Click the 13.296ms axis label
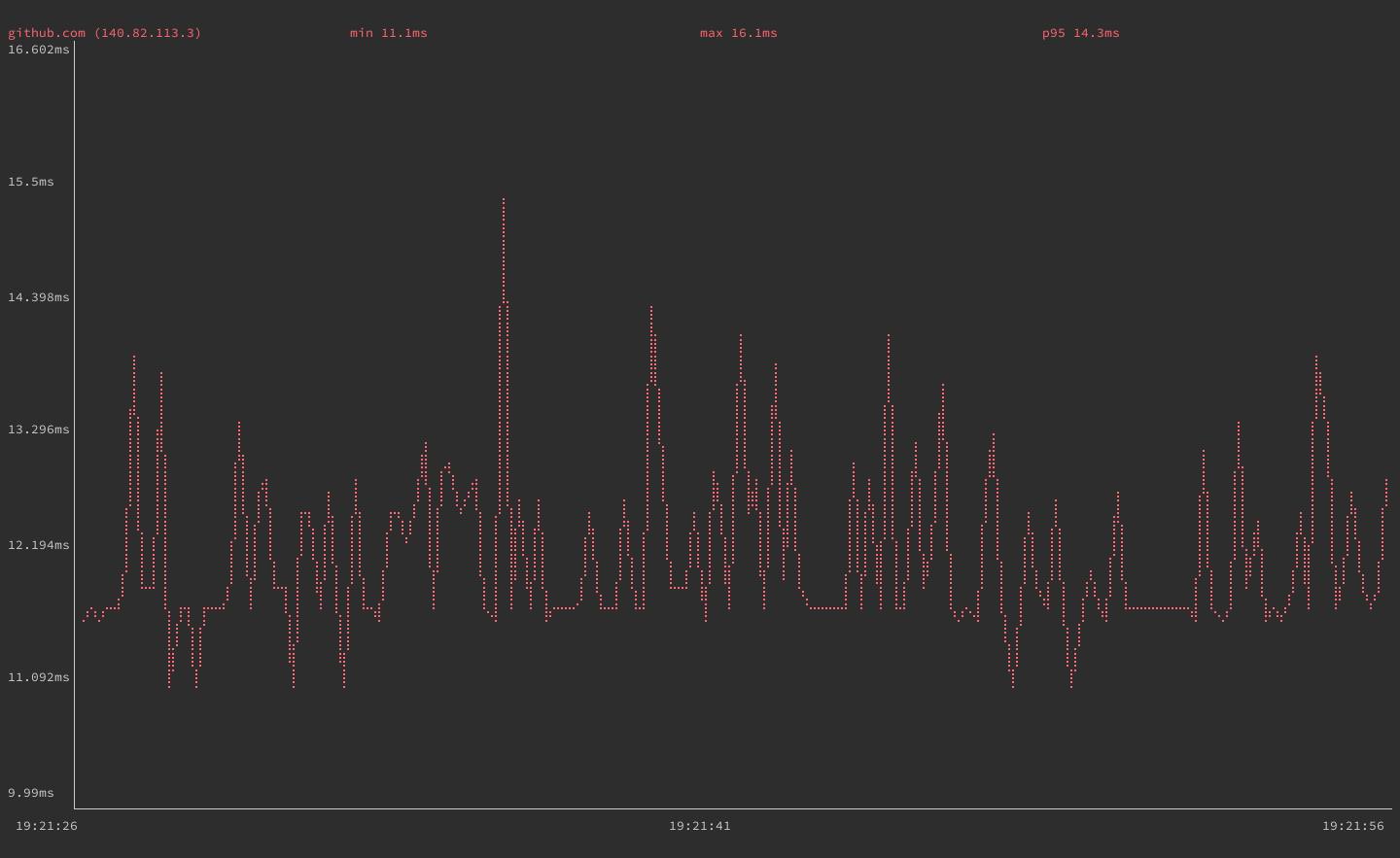Image resolution: width=1400 pixels, height=858 pixels. tap(37, 429)
